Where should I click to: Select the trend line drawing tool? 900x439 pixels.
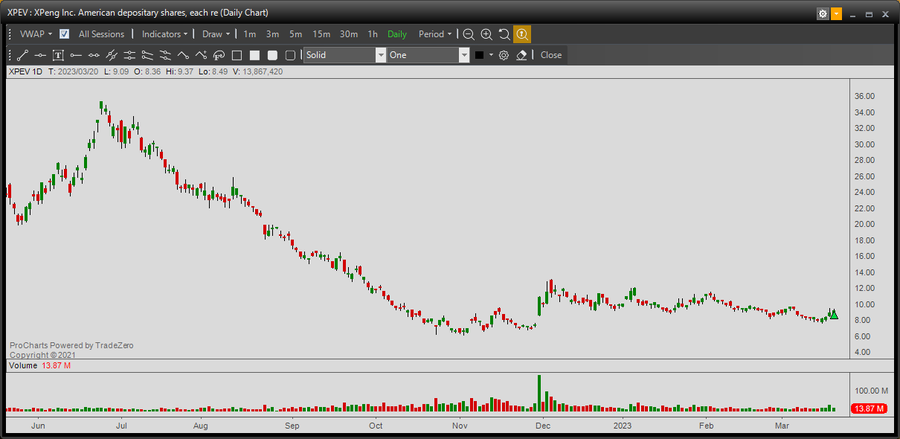(x=22, y=55)
